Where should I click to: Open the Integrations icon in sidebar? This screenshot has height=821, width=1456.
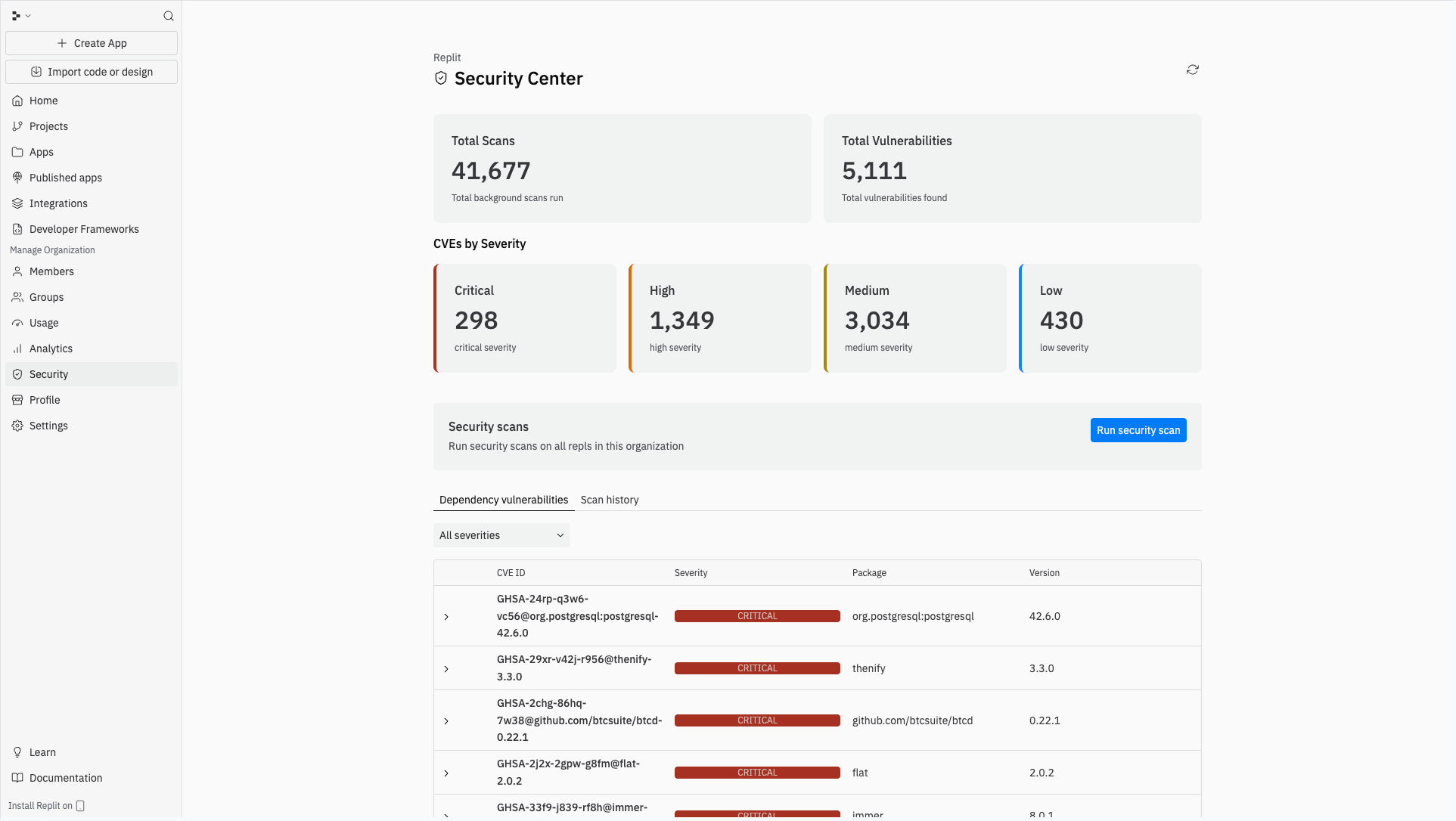17,203
